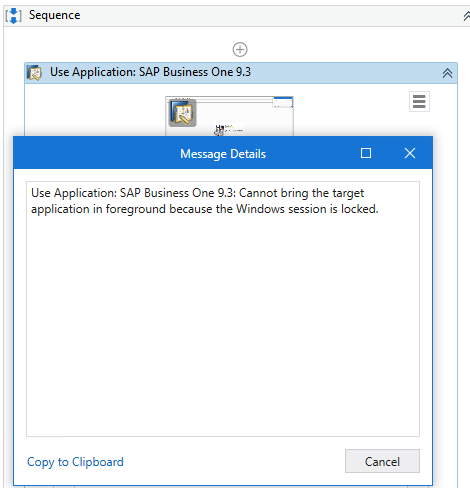Maximize the Message Details dialog

[366, 153]
